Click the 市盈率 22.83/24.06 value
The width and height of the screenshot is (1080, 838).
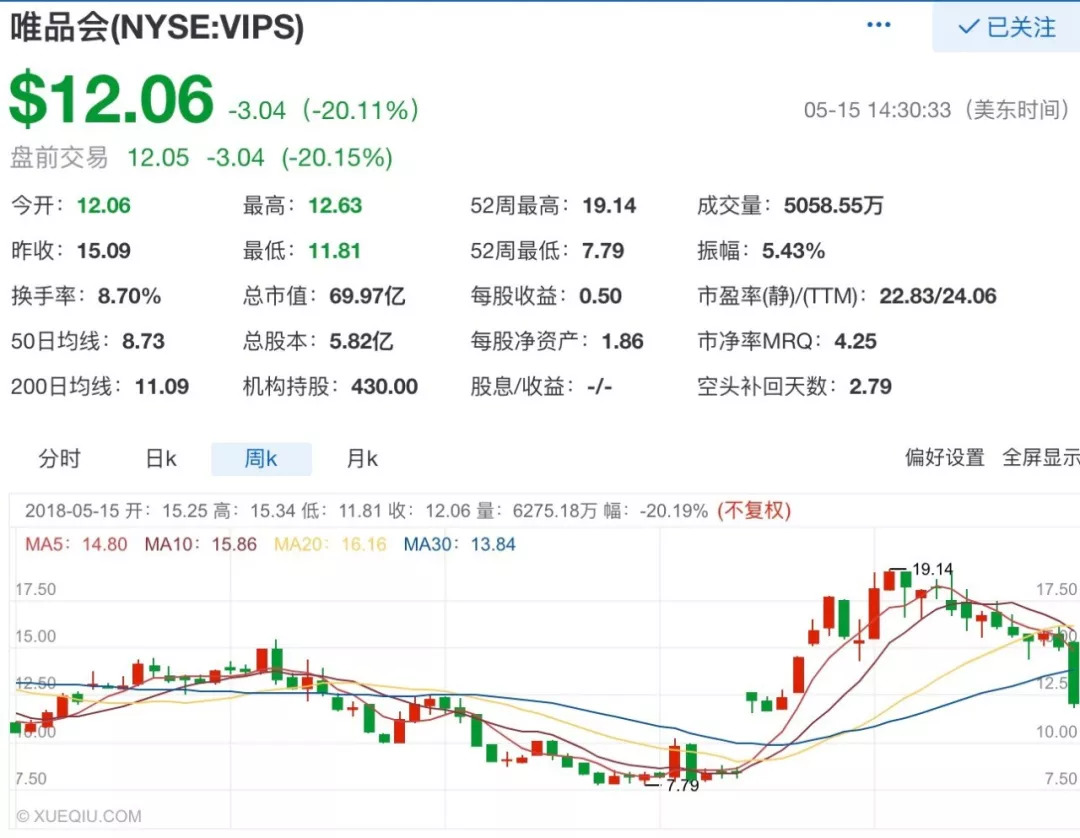click(937, 296)
